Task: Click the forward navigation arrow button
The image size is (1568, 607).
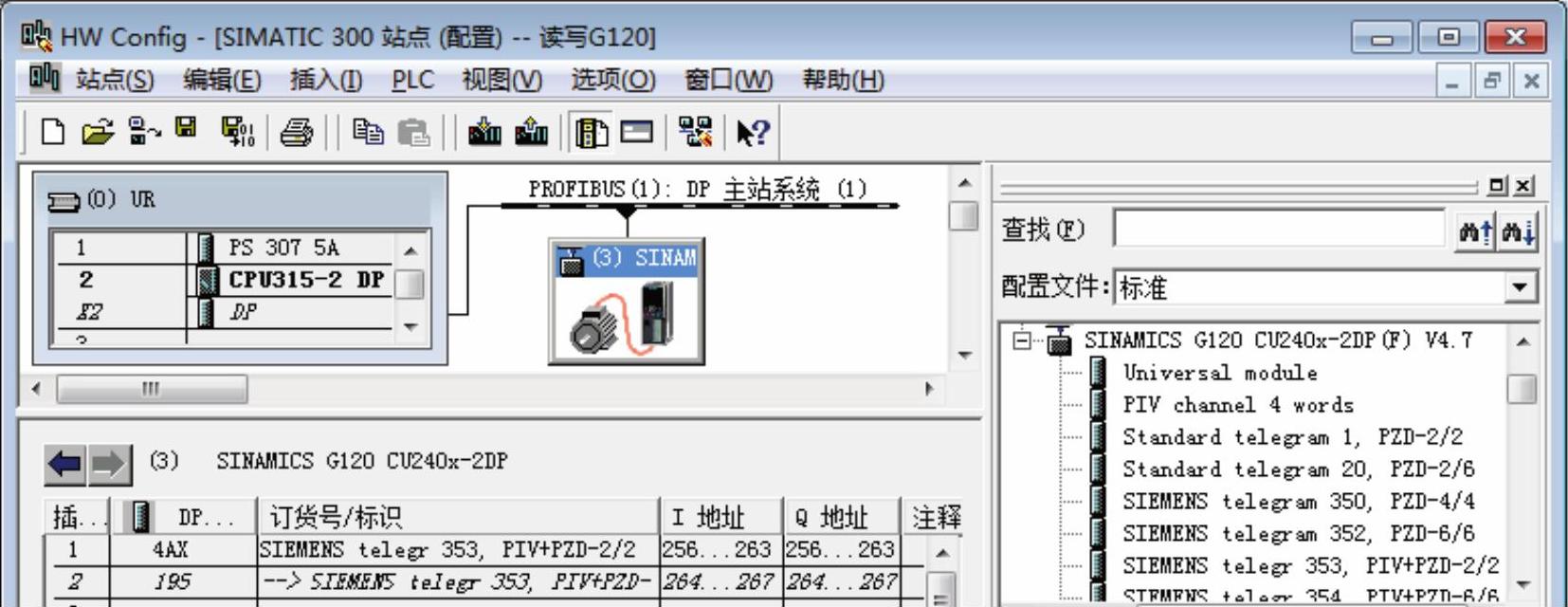Action: point(108,465)
